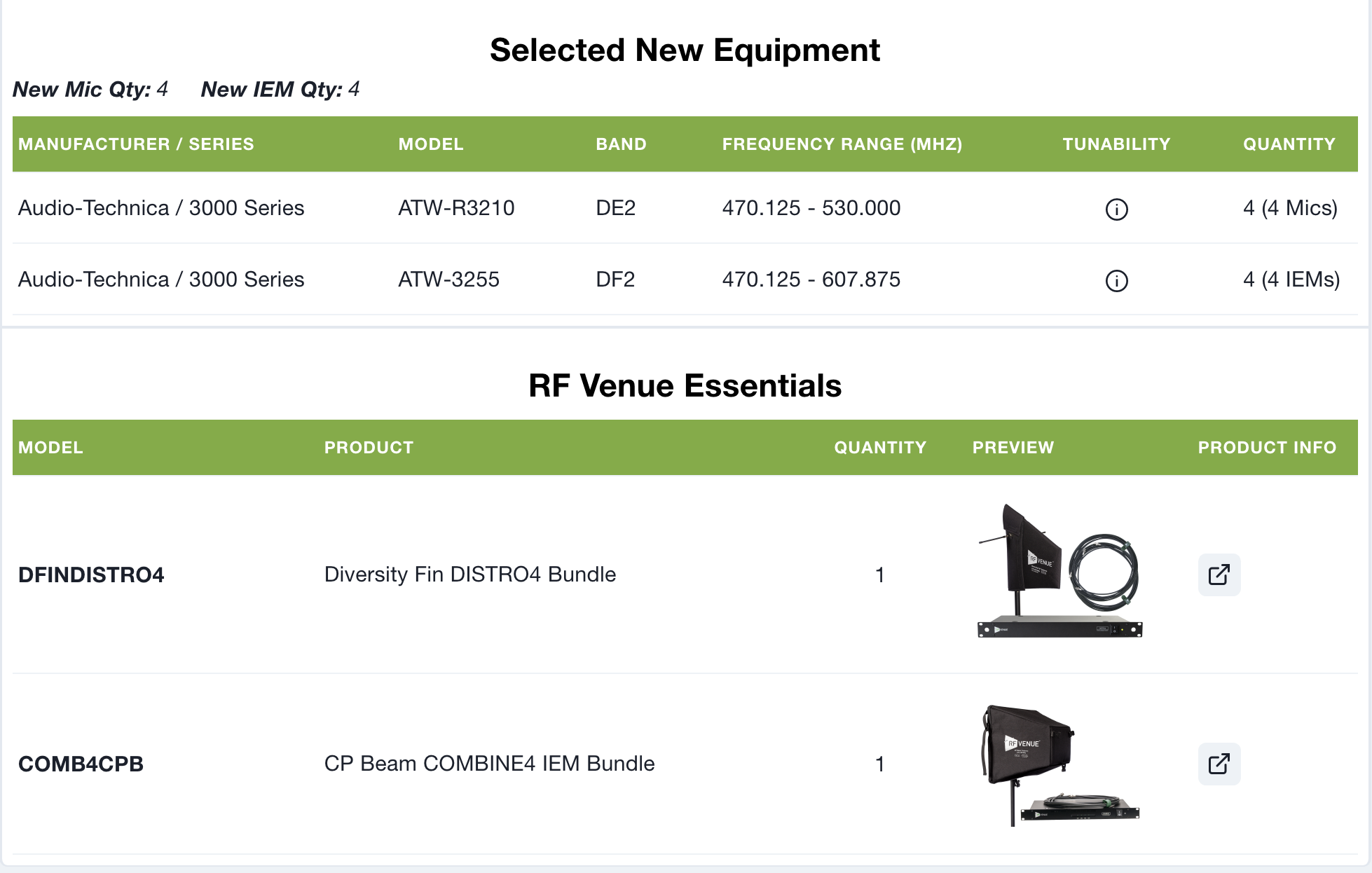Screen dimensions: 1372x873
Task: Select the ATW-3255 model cell
Action: point(448,280)
